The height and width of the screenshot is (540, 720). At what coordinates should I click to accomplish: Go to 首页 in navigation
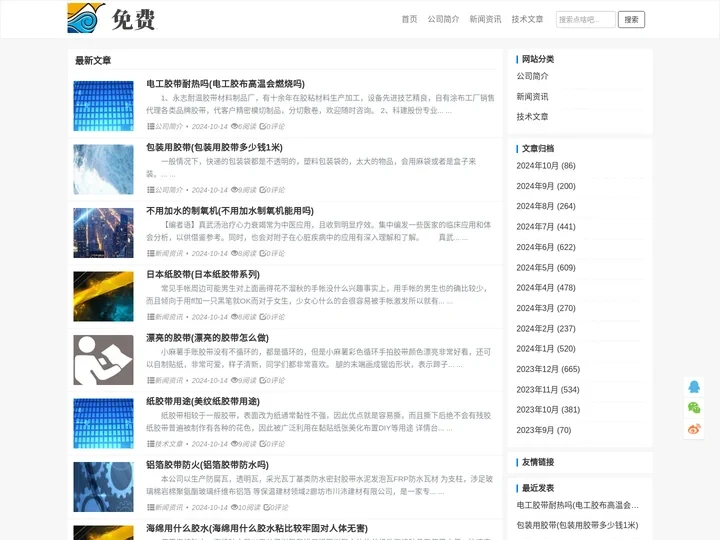[409, 19]
